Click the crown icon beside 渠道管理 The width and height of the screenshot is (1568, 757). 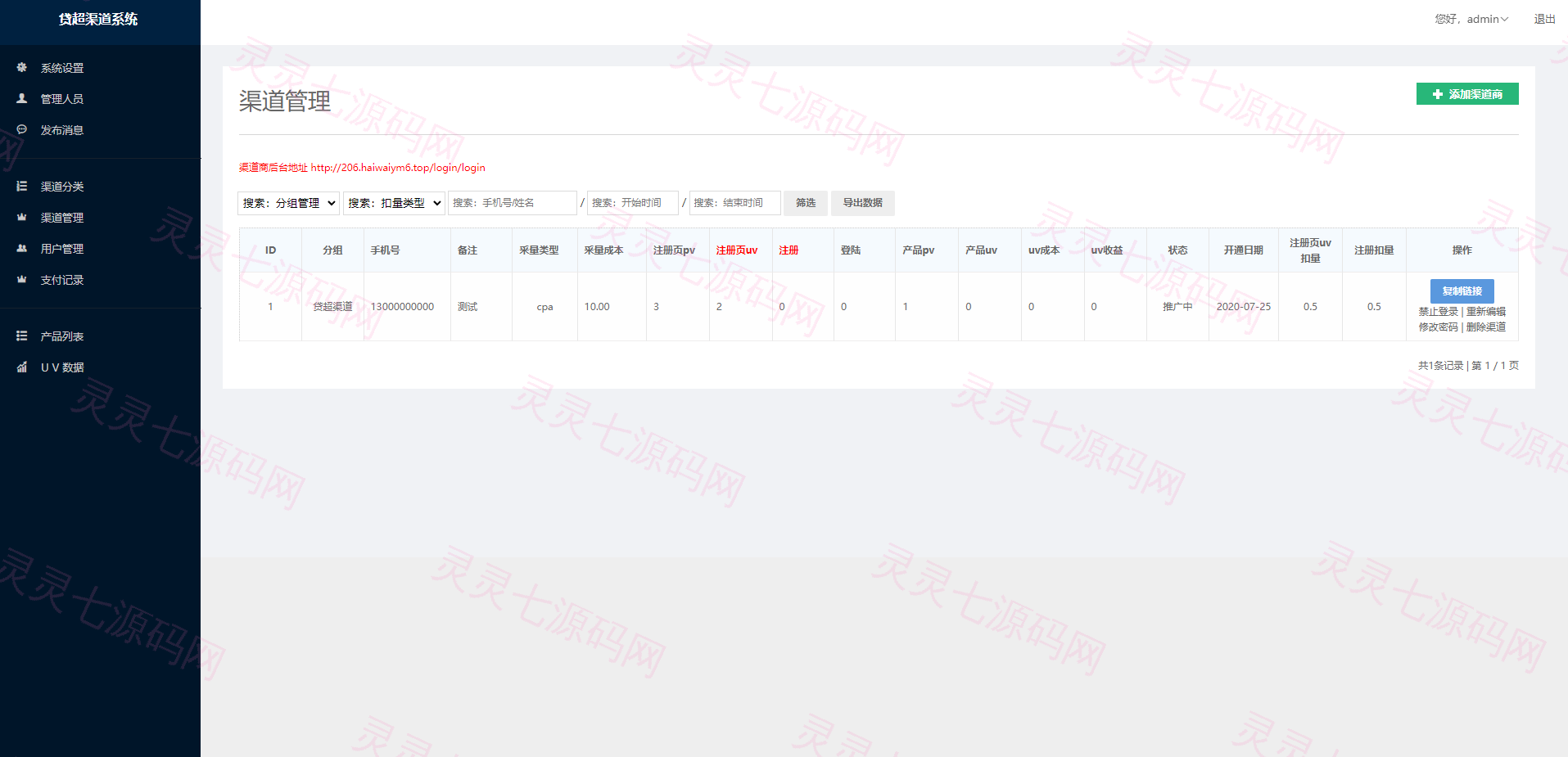click(x=22, y=218)
